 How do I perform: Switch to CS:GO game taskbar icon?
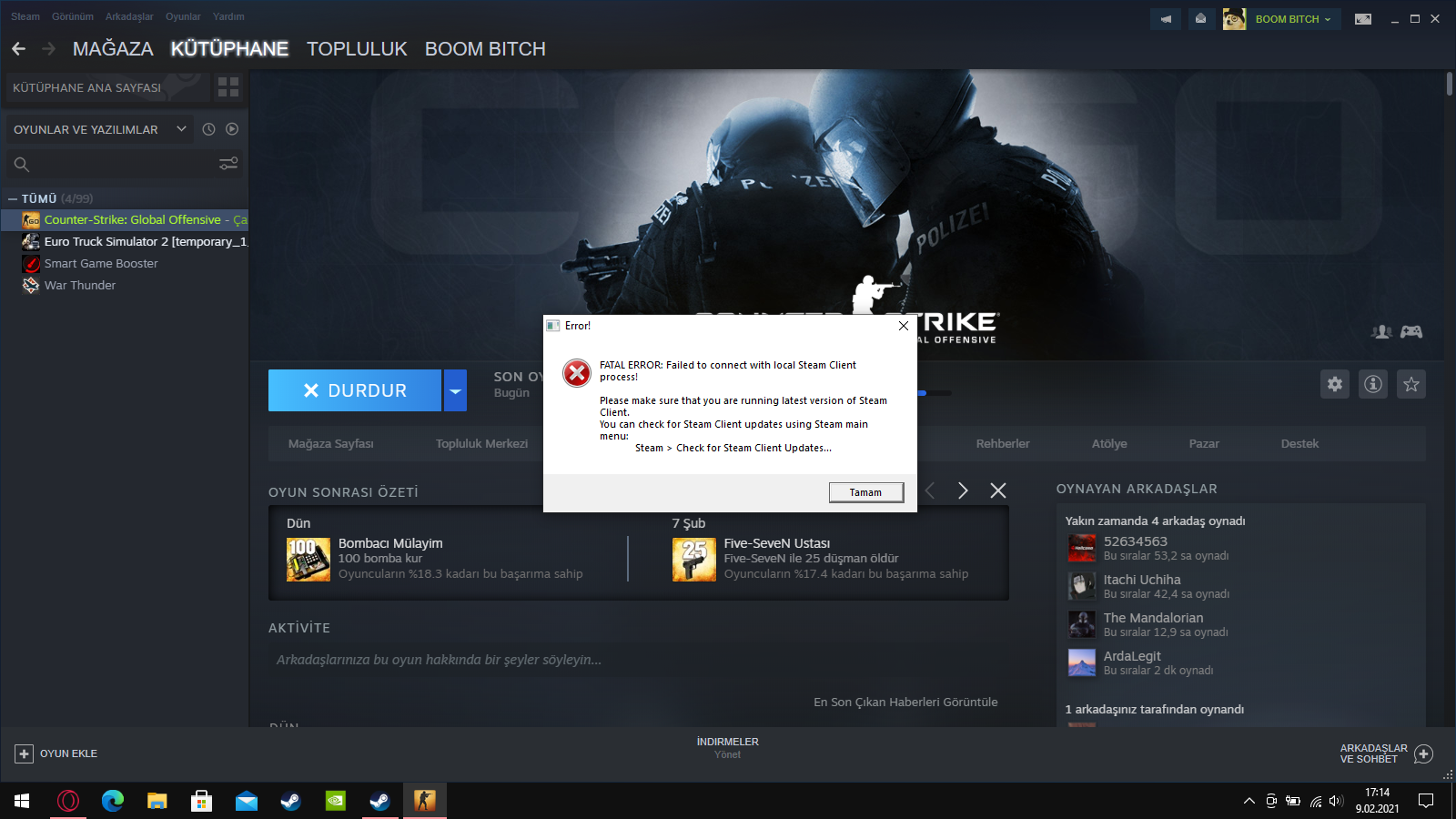coord(425,801)
